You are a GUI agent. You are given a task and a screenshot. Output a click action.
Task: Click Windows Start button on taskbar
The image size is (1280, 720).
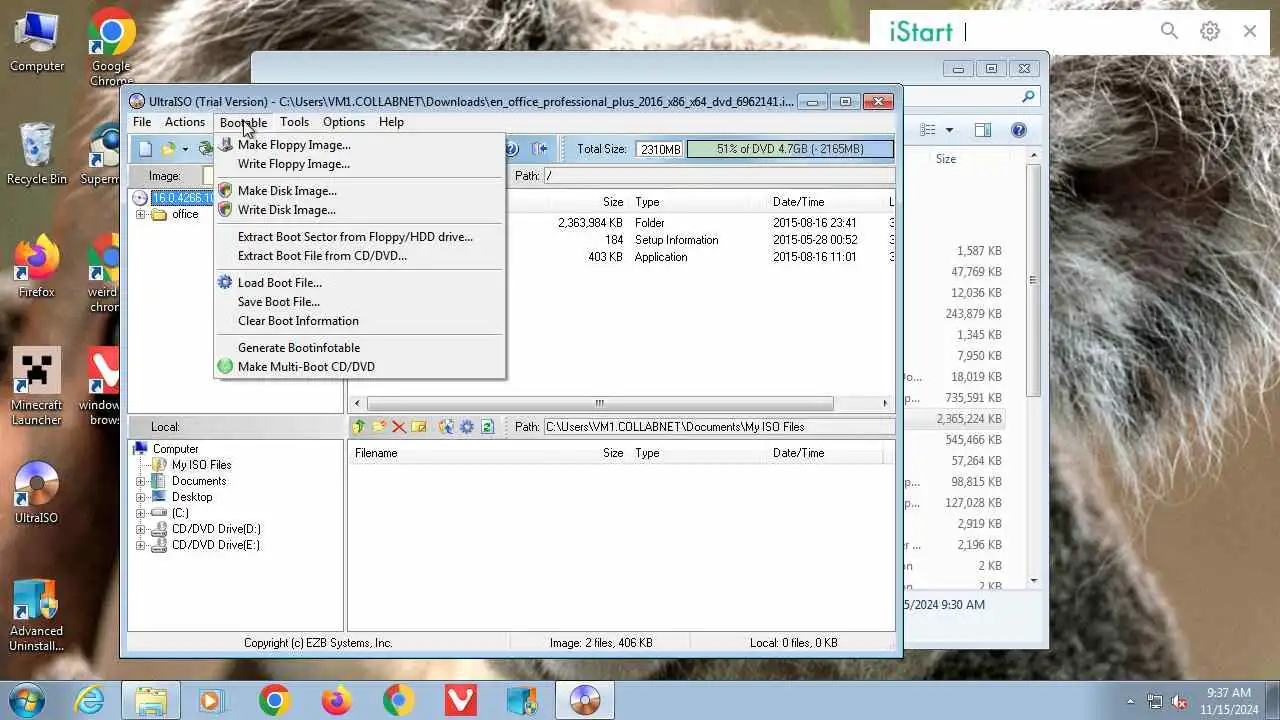tap(26, 700)
